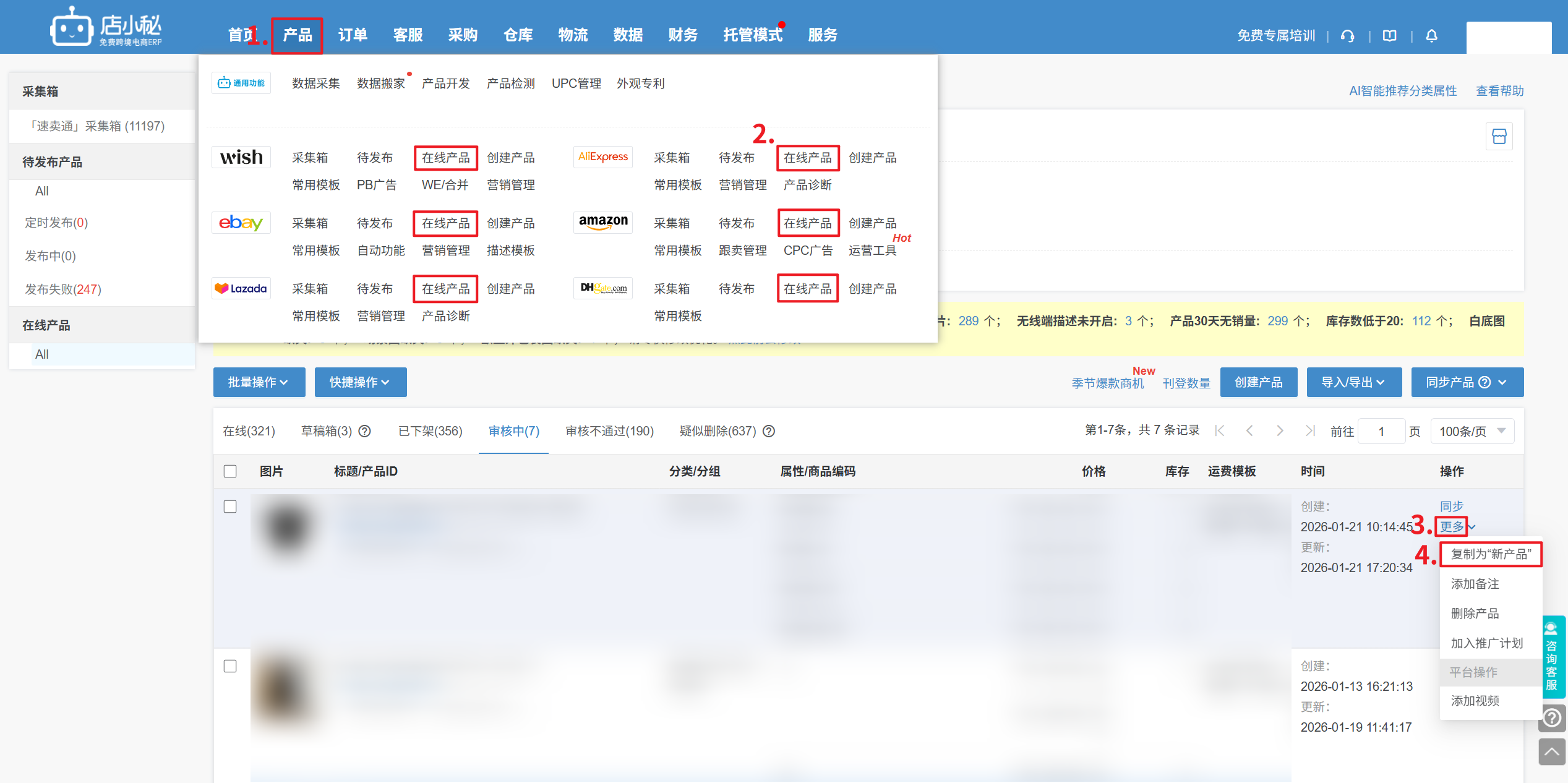Viewport: 1568px width, 783px height.
Task: Click help icon beside 草稿箱 tab
Action: click(x=365, y=431)
